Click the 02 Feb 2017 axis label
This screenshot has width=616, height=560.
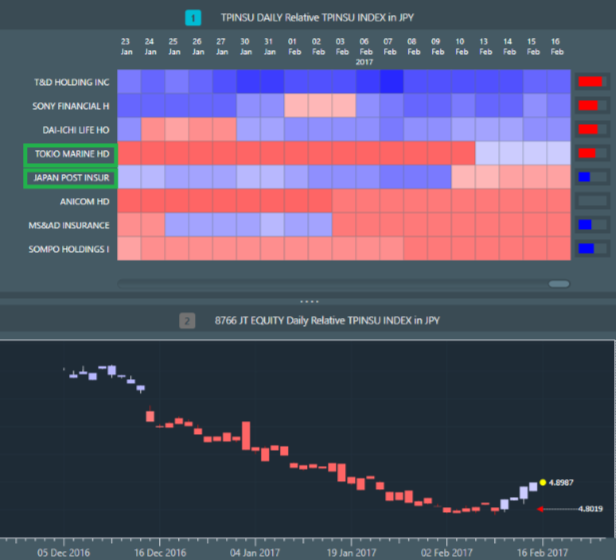[447, 553]
